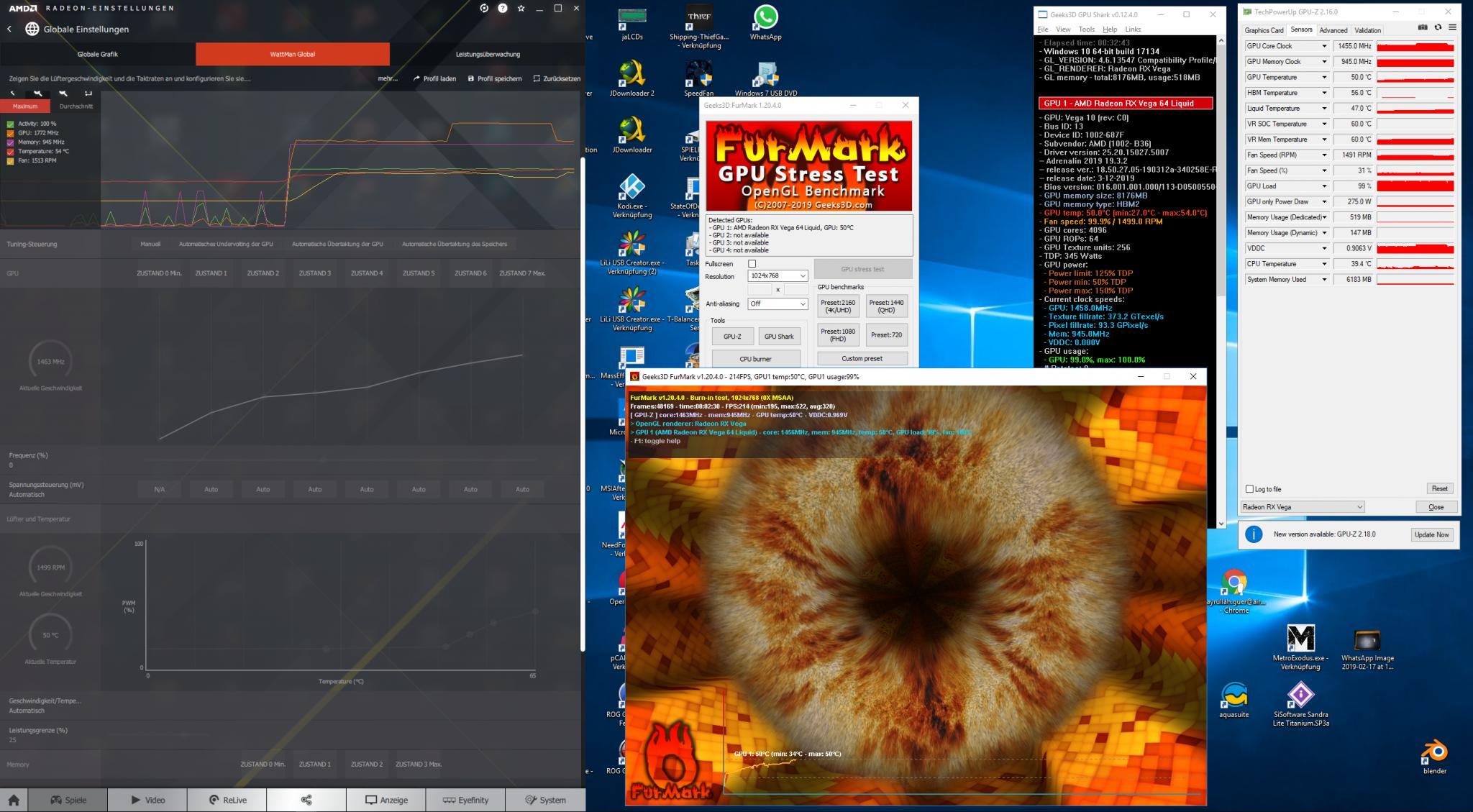Viewport: 1473px width, 812px height.
Task: Open FurMark Anti-aliasing dropdown
Action: tap(777, 304)
